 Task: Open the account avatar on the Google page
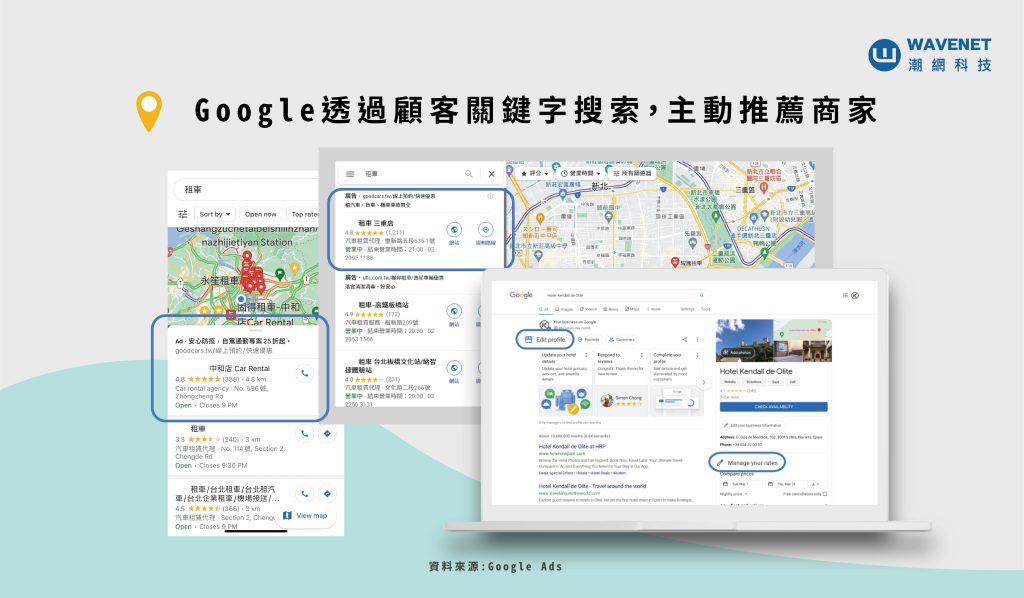tap(855, 295)
